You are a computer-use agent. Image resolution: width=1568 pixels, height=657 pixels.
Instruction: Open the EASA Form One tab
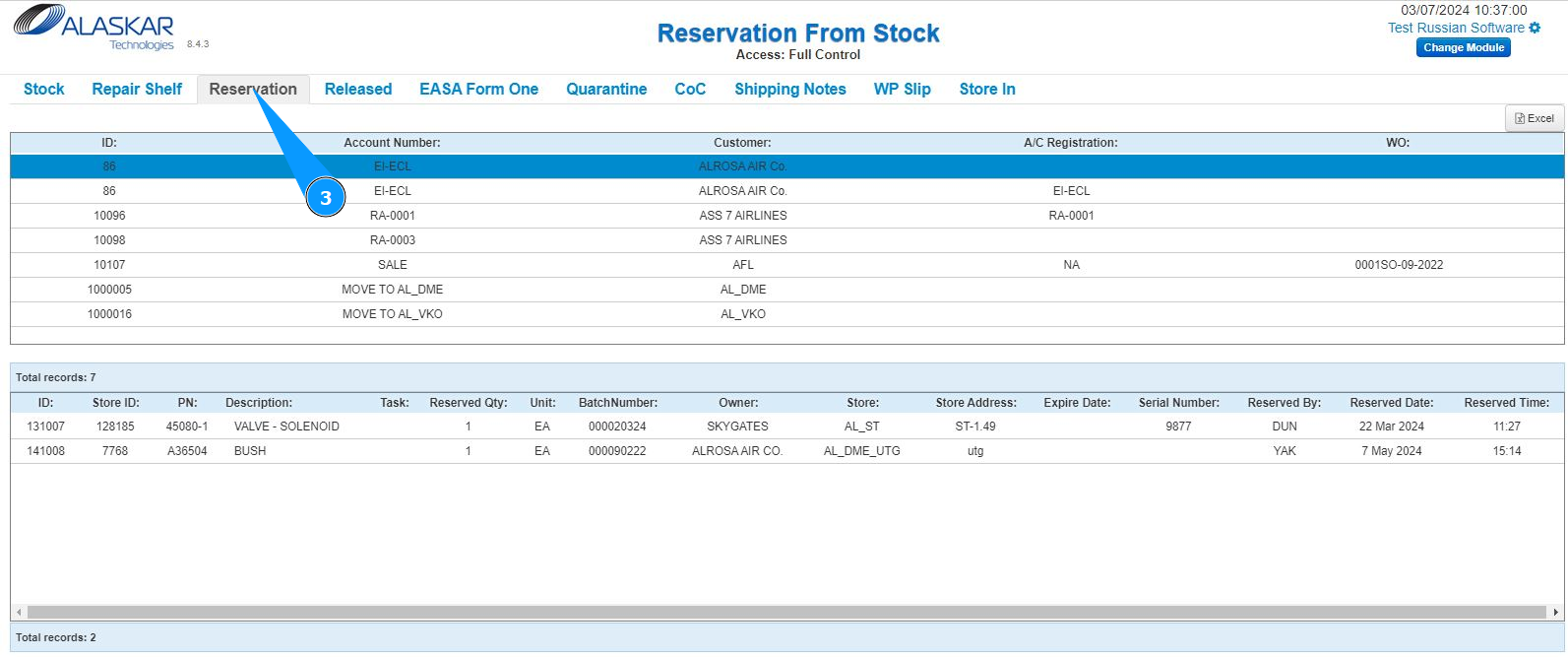pyautogui.click(x=478, y=89)
